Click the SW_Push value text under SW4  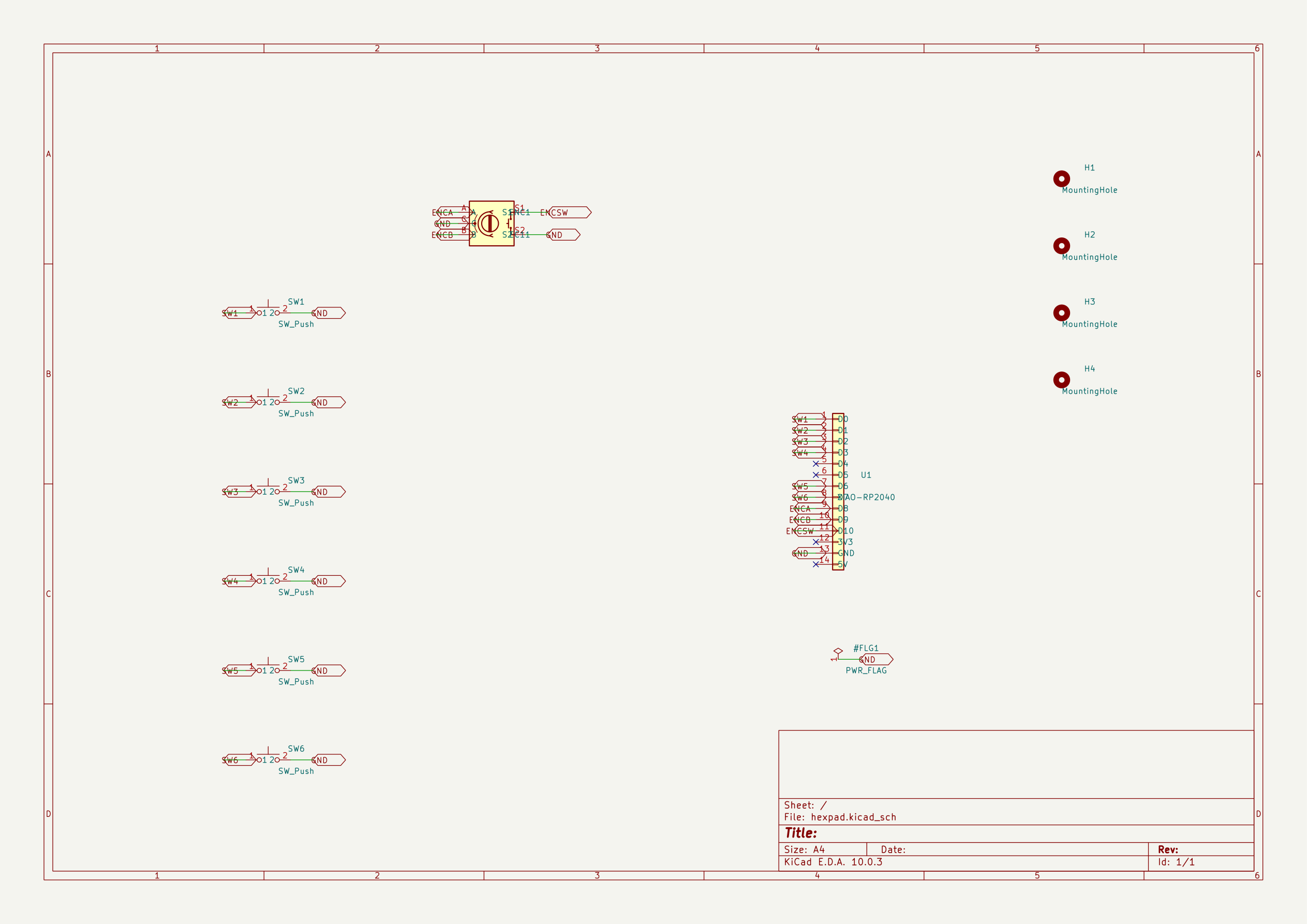(296, 592)
